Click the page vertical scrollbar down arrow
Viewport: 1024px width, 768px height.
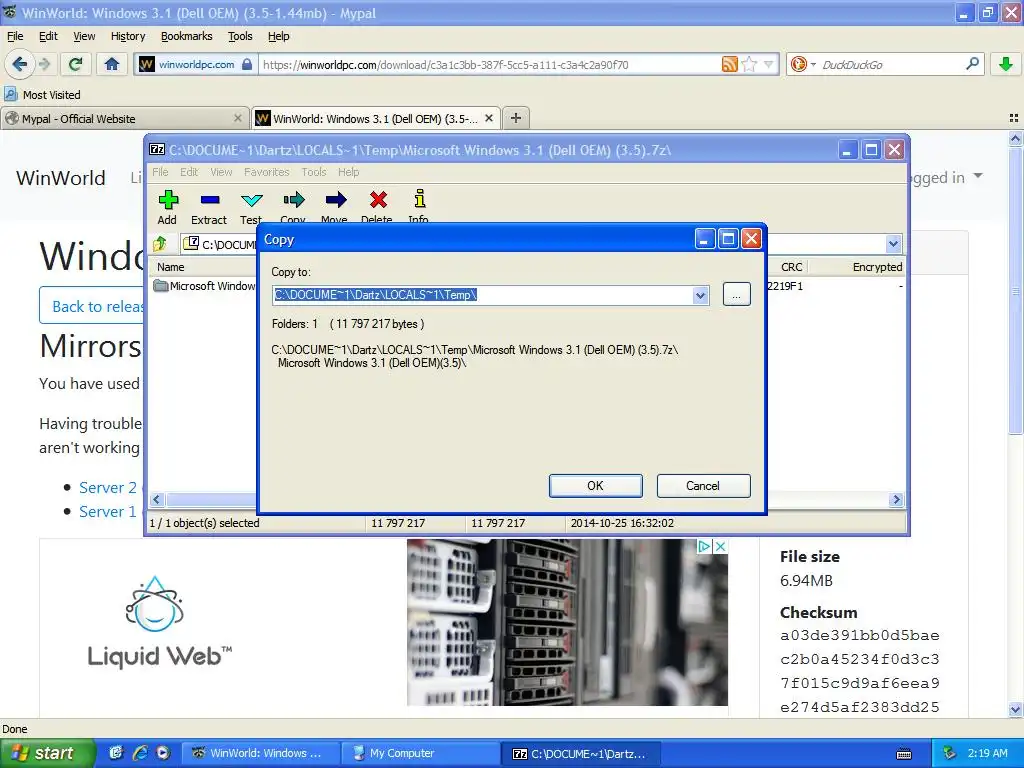1015,709
